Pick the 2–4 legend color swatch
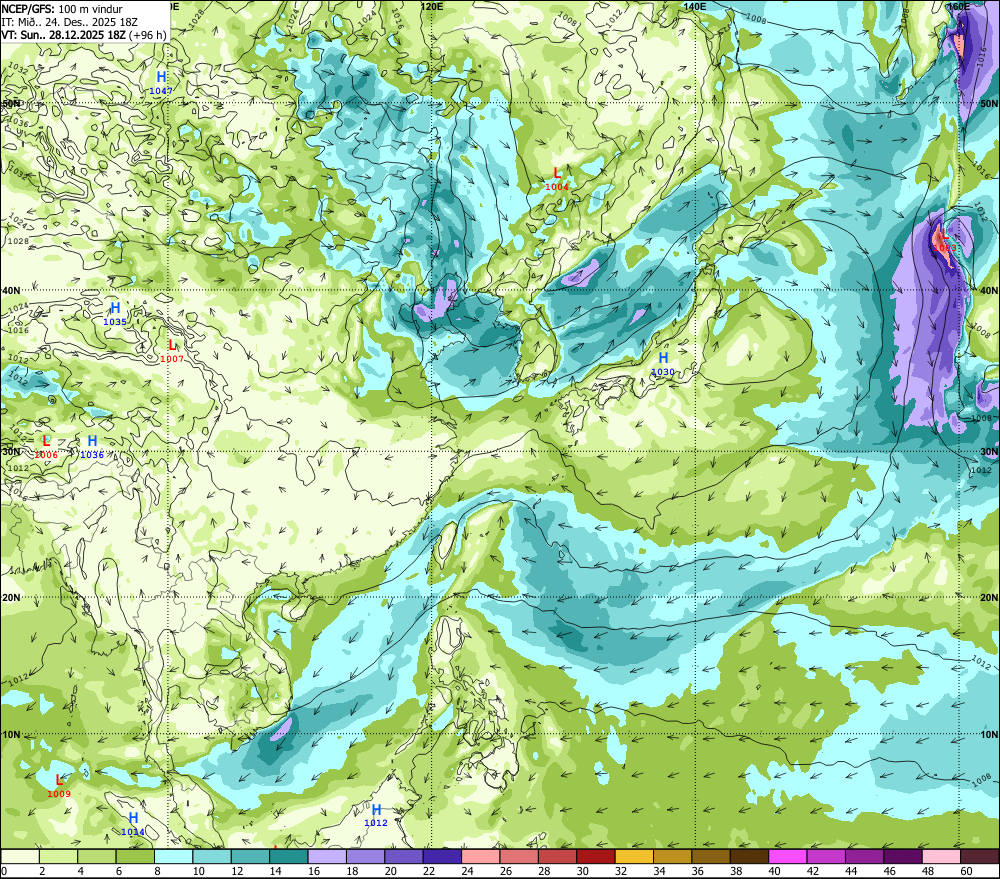This screenshot has height=879, width=1000. pyautogui.click(x=58, y=857)
